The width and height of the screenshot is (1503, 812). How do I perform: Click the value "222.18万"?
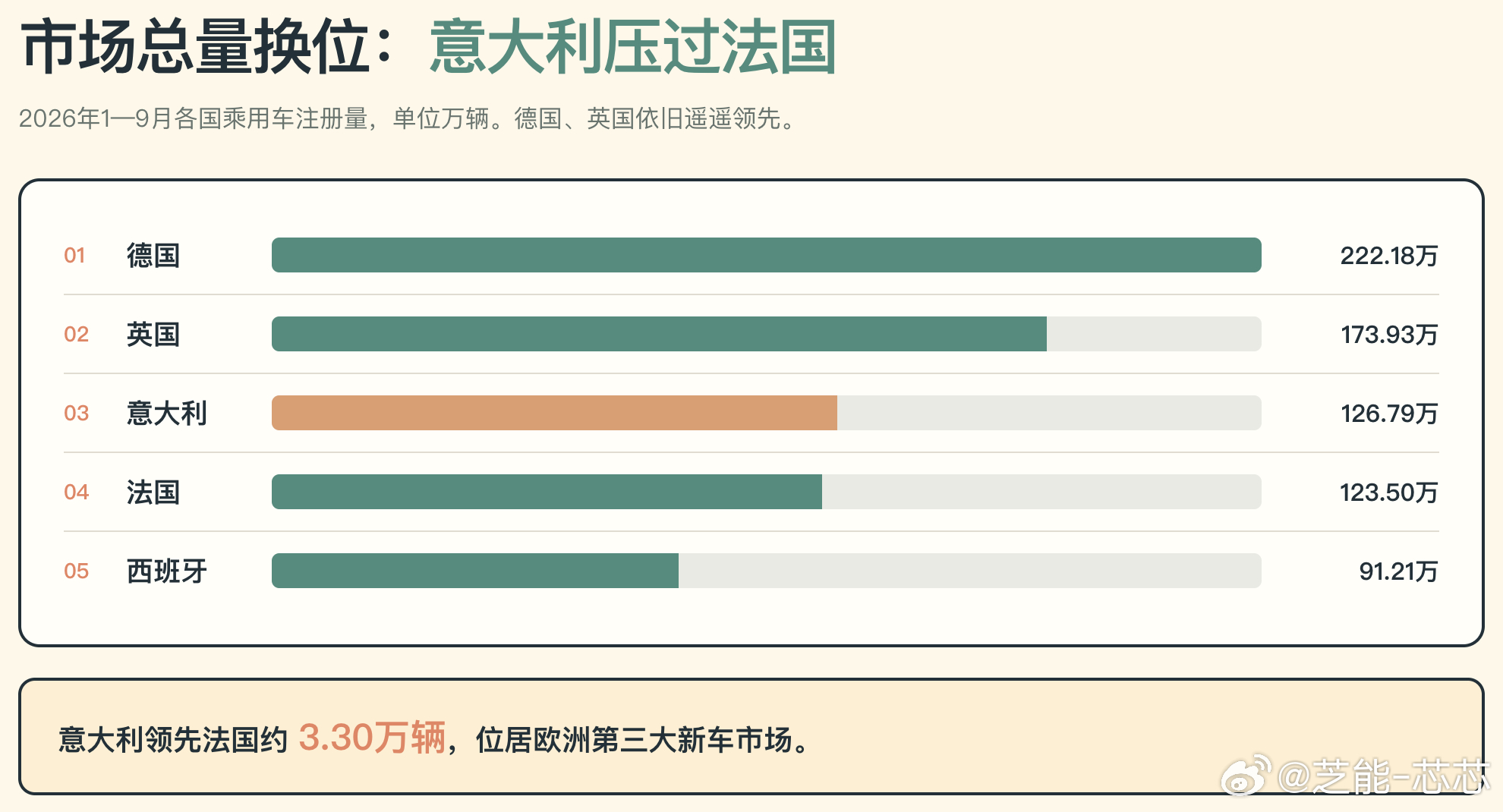pyautogui.click(x=1389, y=256)
